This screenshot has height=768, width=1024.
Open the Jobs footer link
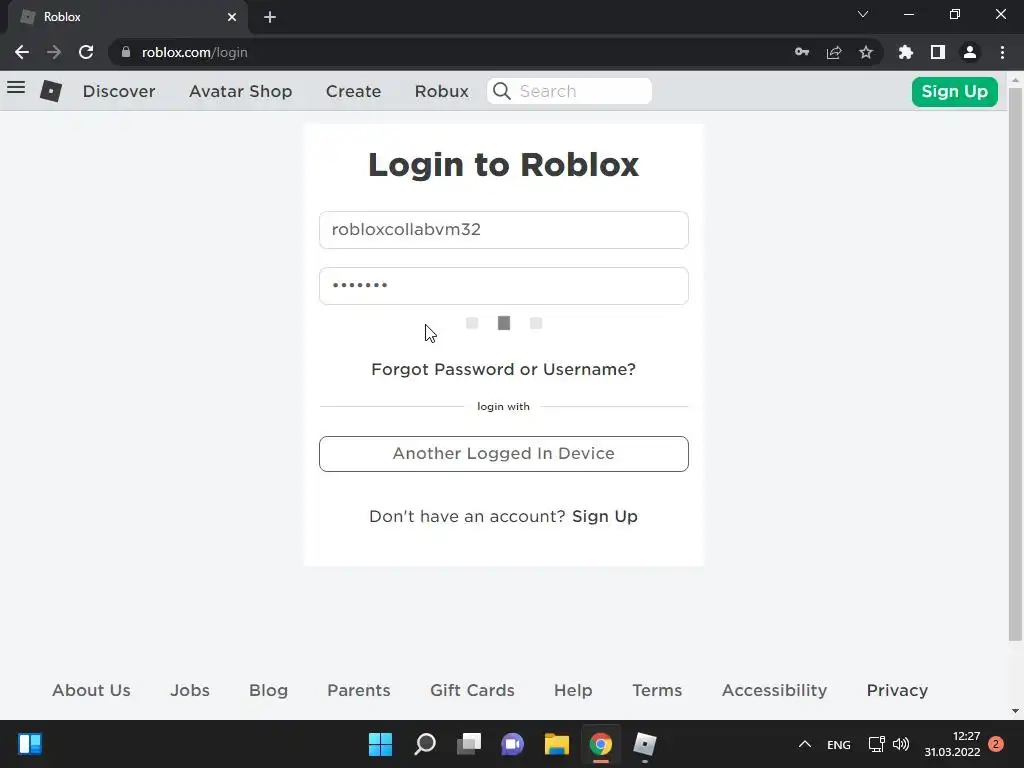click(190, 690)
